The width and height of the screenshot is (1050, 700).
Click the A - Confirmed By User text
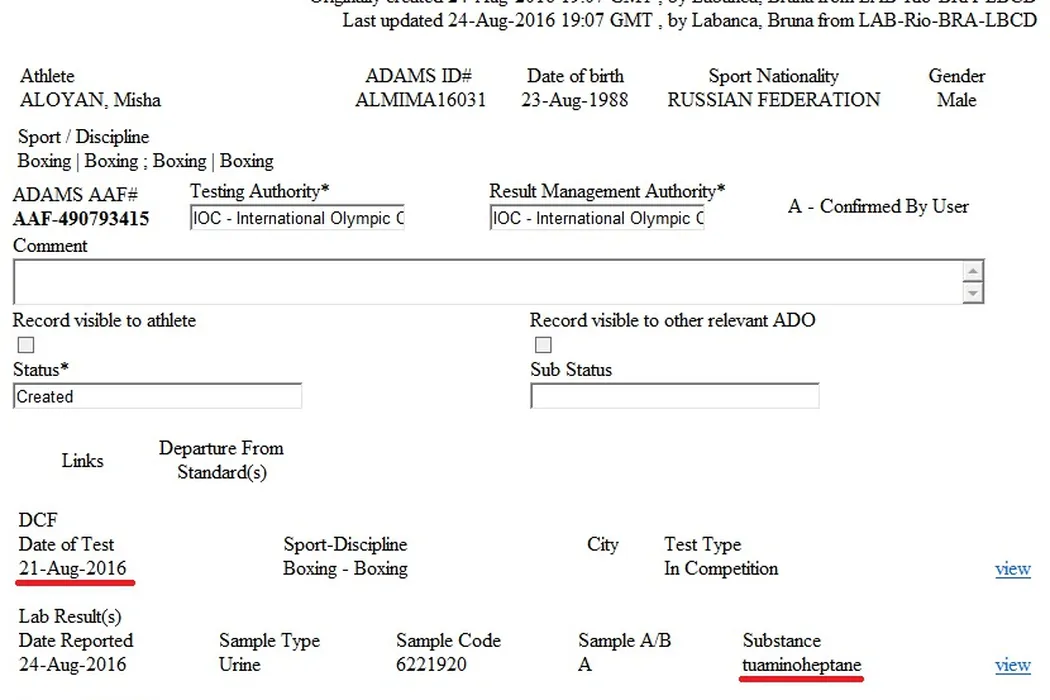pyautogui.click(x=878, y=207)
